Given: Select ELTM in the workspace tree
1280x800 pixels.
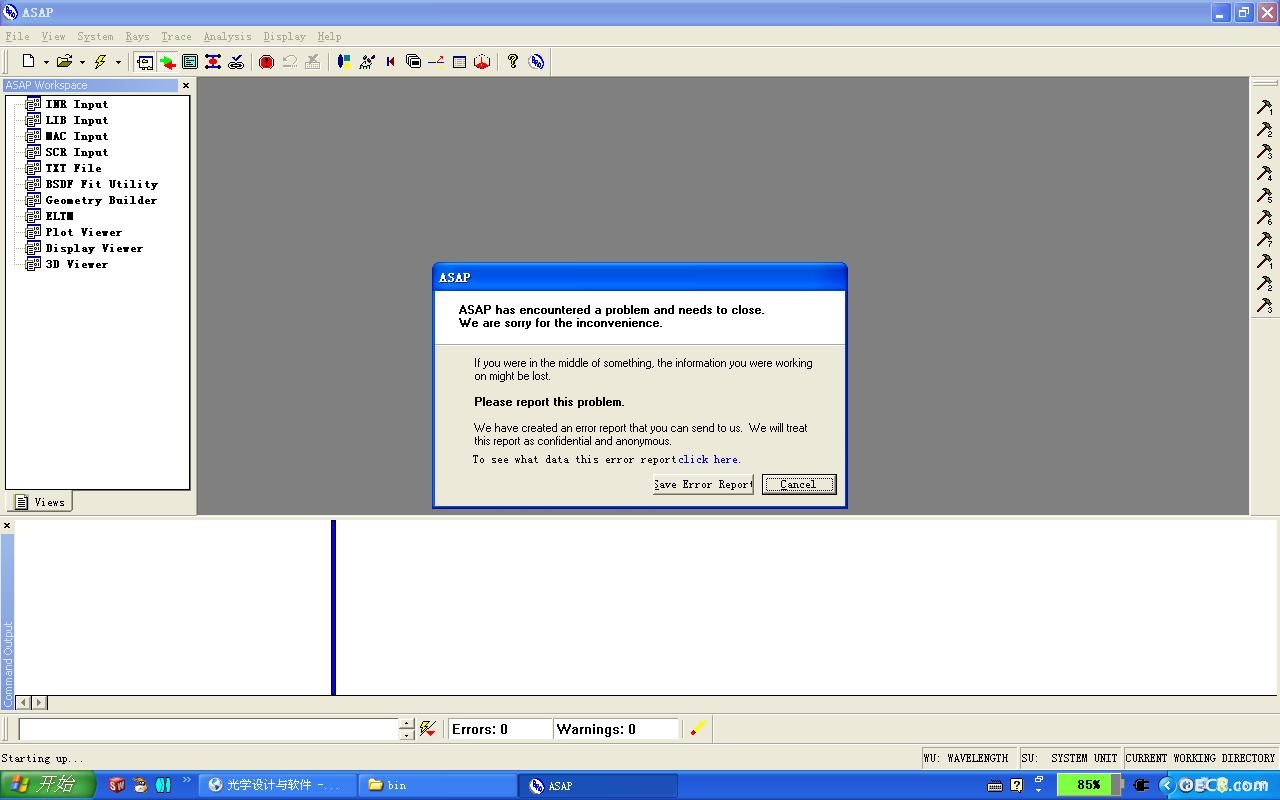Looking at the screenshot, I should (59, 216).
